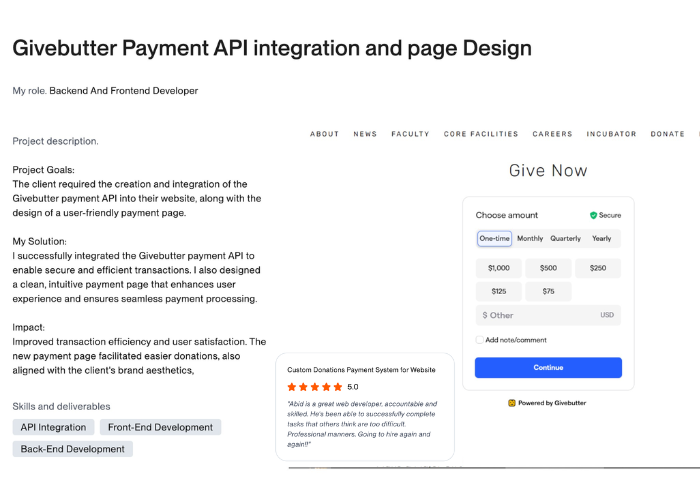Select the Quarterly donation frequency
Viewport: 700px width, 500px height.
[566, 238]
